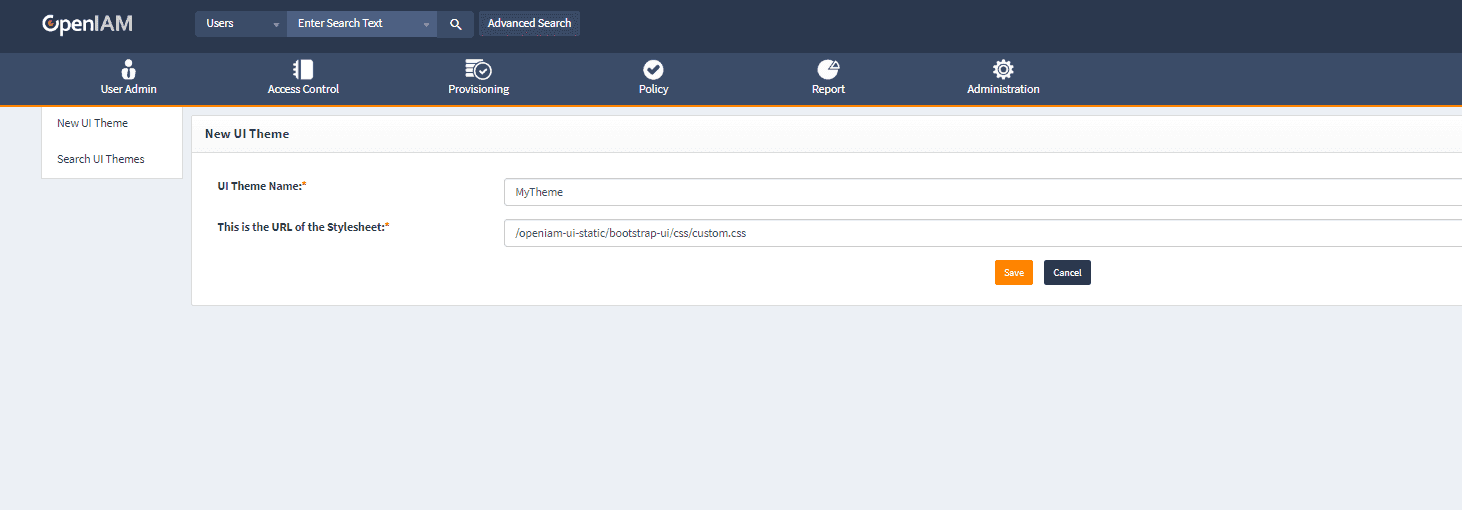Viewport: 1462px width, 510px height.
Task: Click the Report pie chart icon
Action: point(828,69)
